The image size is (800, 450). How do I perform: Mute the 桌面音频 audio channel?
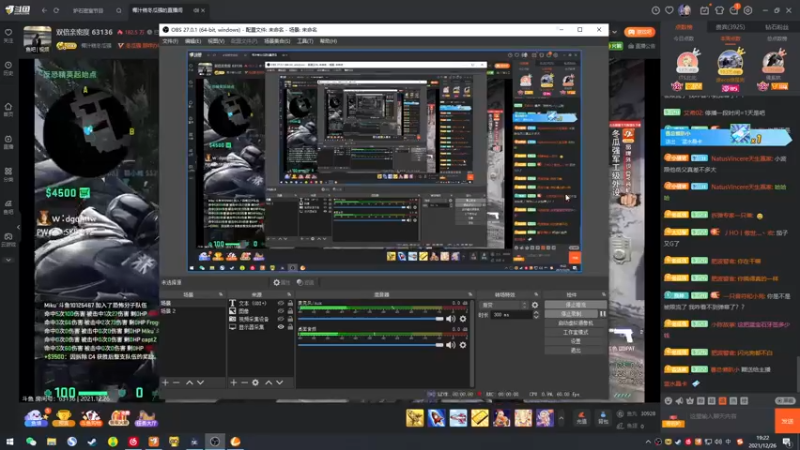[451, 345]
